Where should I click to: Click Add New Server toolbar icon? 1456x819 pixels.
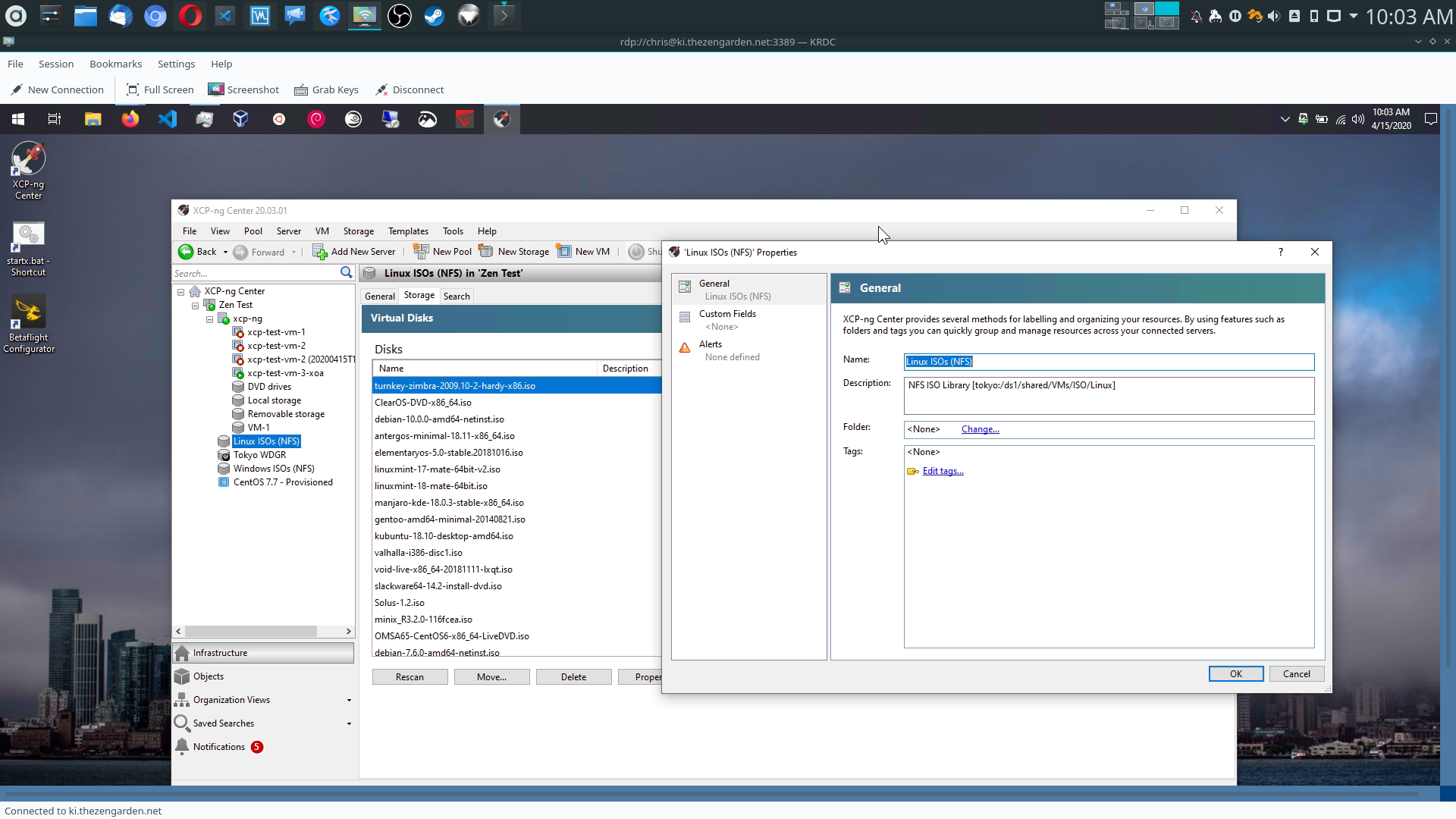pyautogui.click(x=320, y=252)
